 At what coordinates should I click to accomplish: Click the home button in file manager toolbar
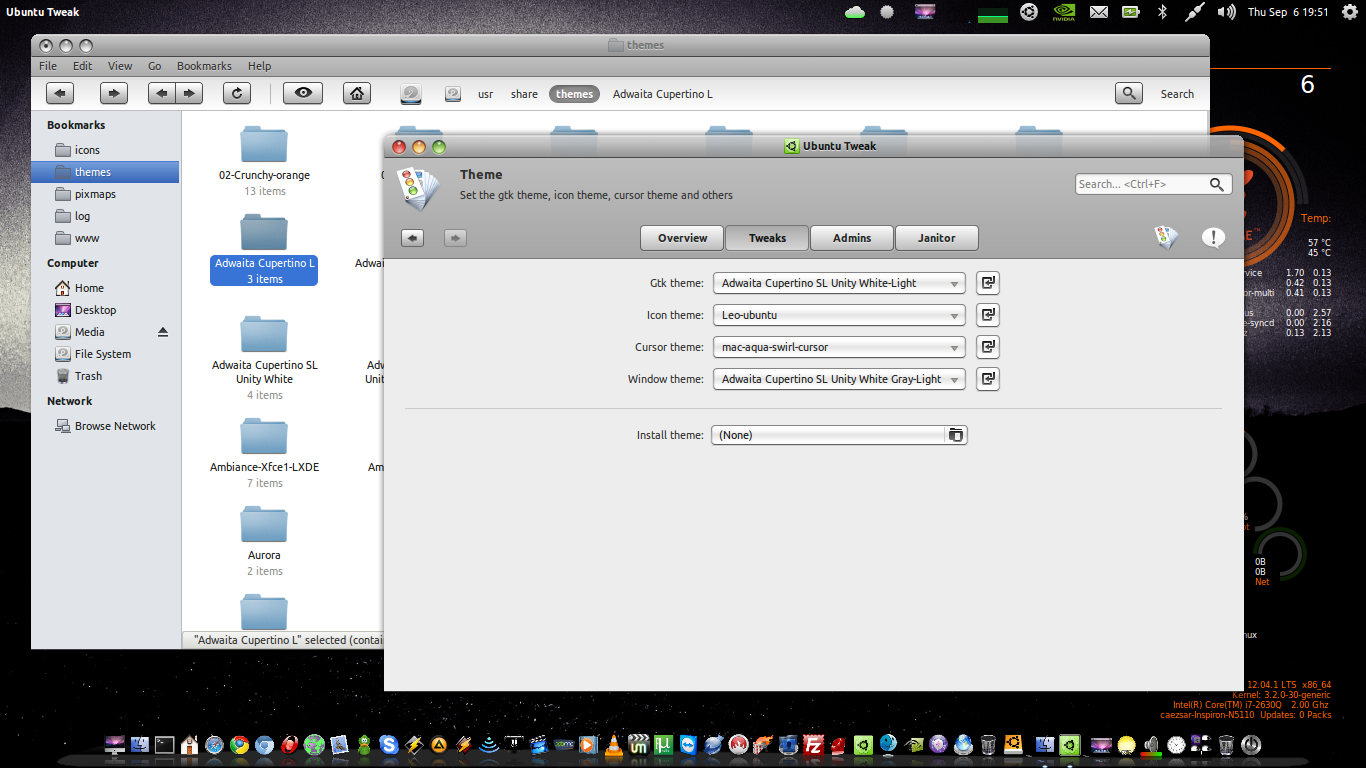357,94
